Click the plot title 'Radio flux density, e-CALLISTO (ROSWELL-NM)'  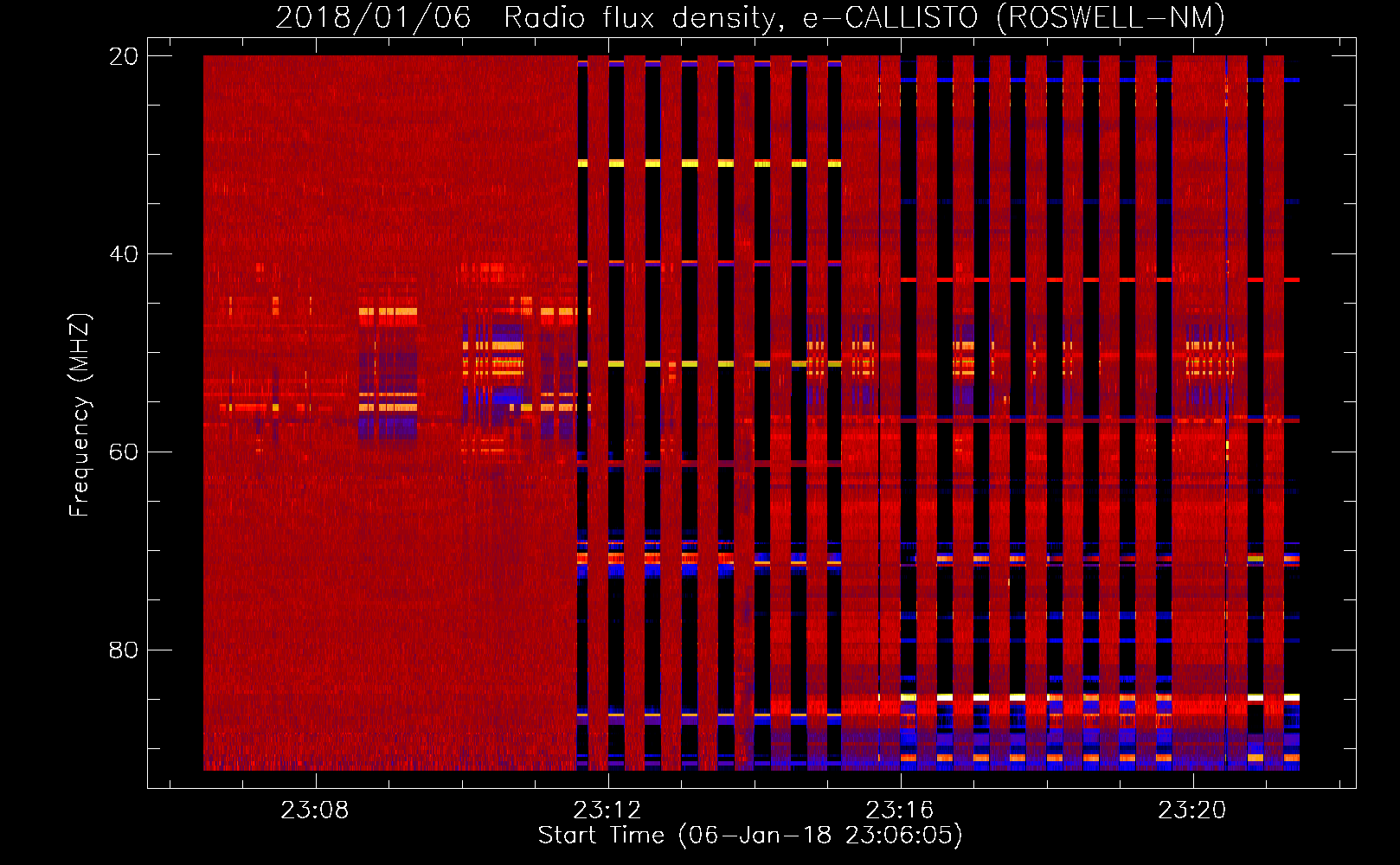(x=864, y=17)
